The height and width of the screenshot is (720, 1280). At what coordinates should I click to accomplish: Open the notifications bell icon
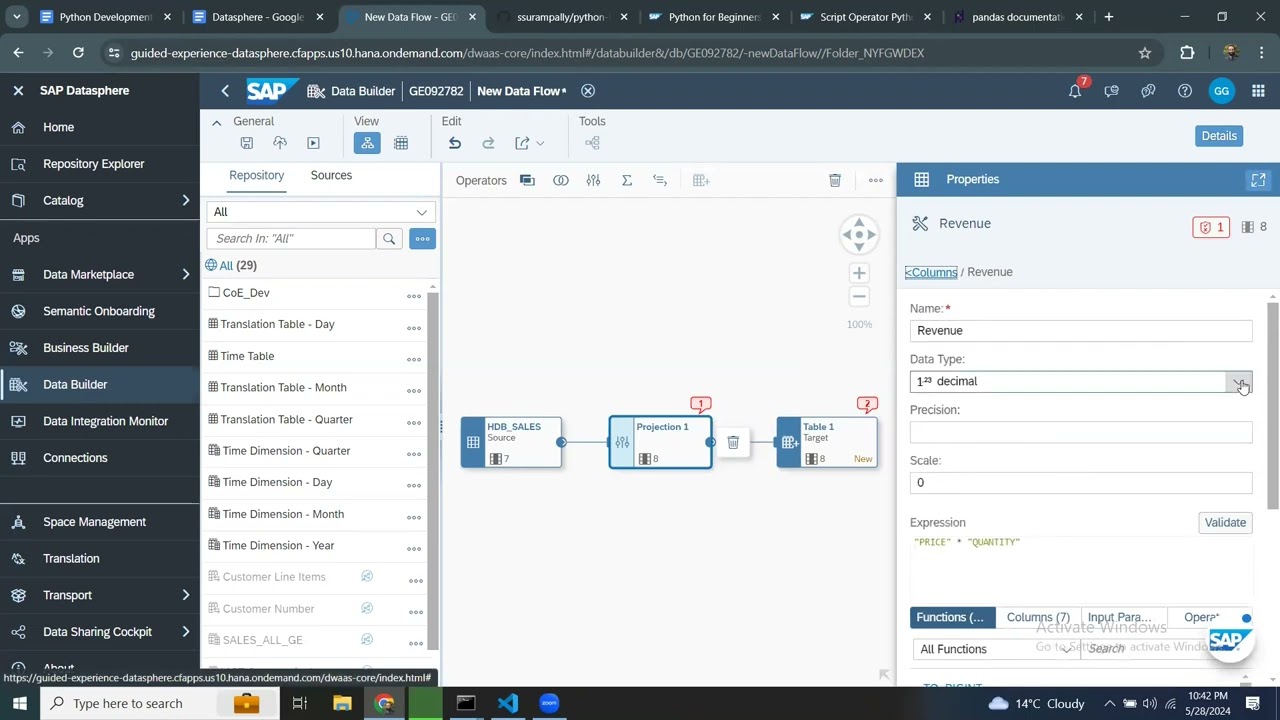(x=1075, y=91)
